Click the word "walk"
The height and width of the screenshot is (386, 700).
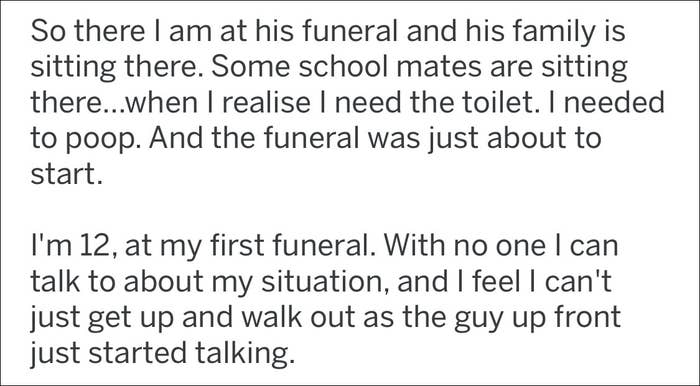270,318
